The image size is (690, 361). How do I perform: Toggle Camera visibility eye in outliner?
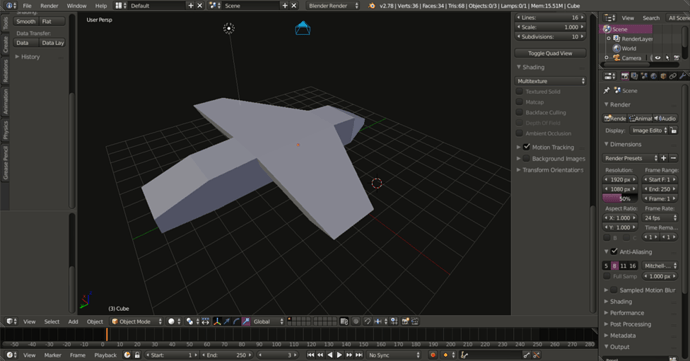[x=658, y=58]
